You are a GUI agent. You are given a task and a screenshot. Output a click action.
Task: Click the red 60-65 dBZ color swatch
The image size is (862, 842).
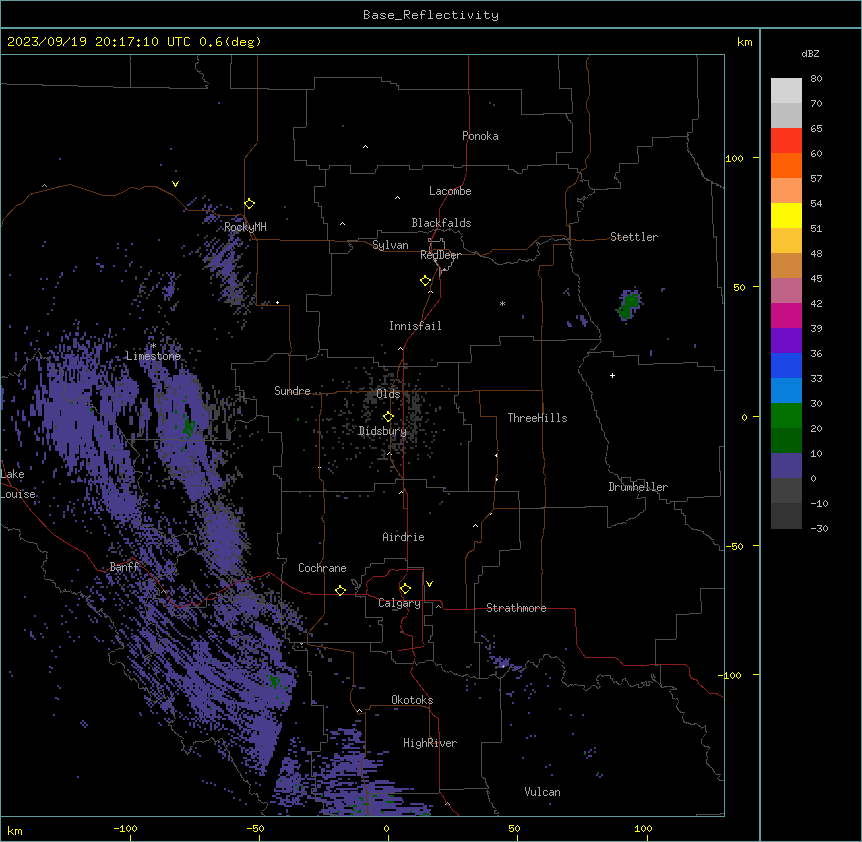click(786, 141)
